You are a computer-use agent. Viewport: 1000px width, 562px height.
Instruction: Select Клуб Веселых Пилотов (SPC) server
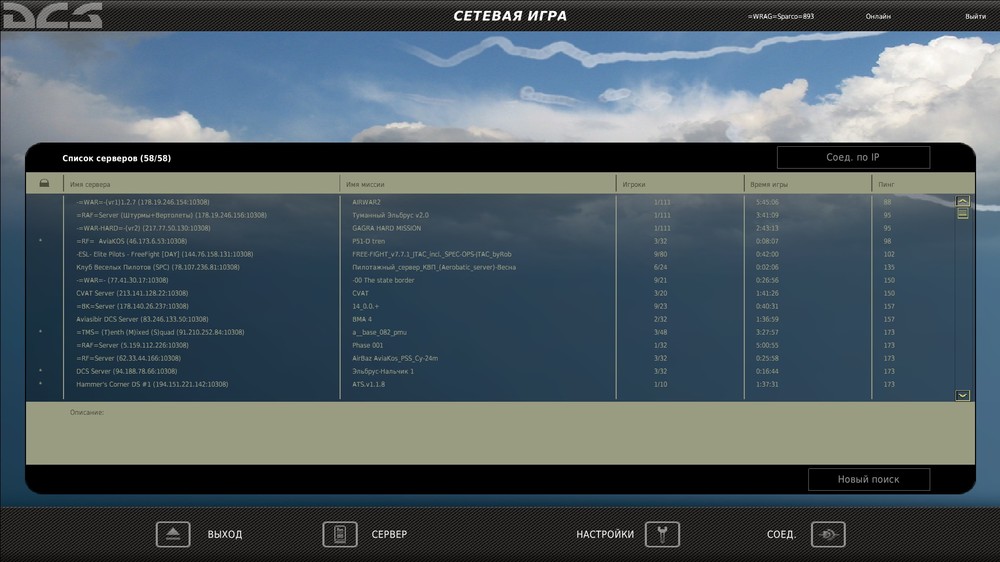coord(490,267)
